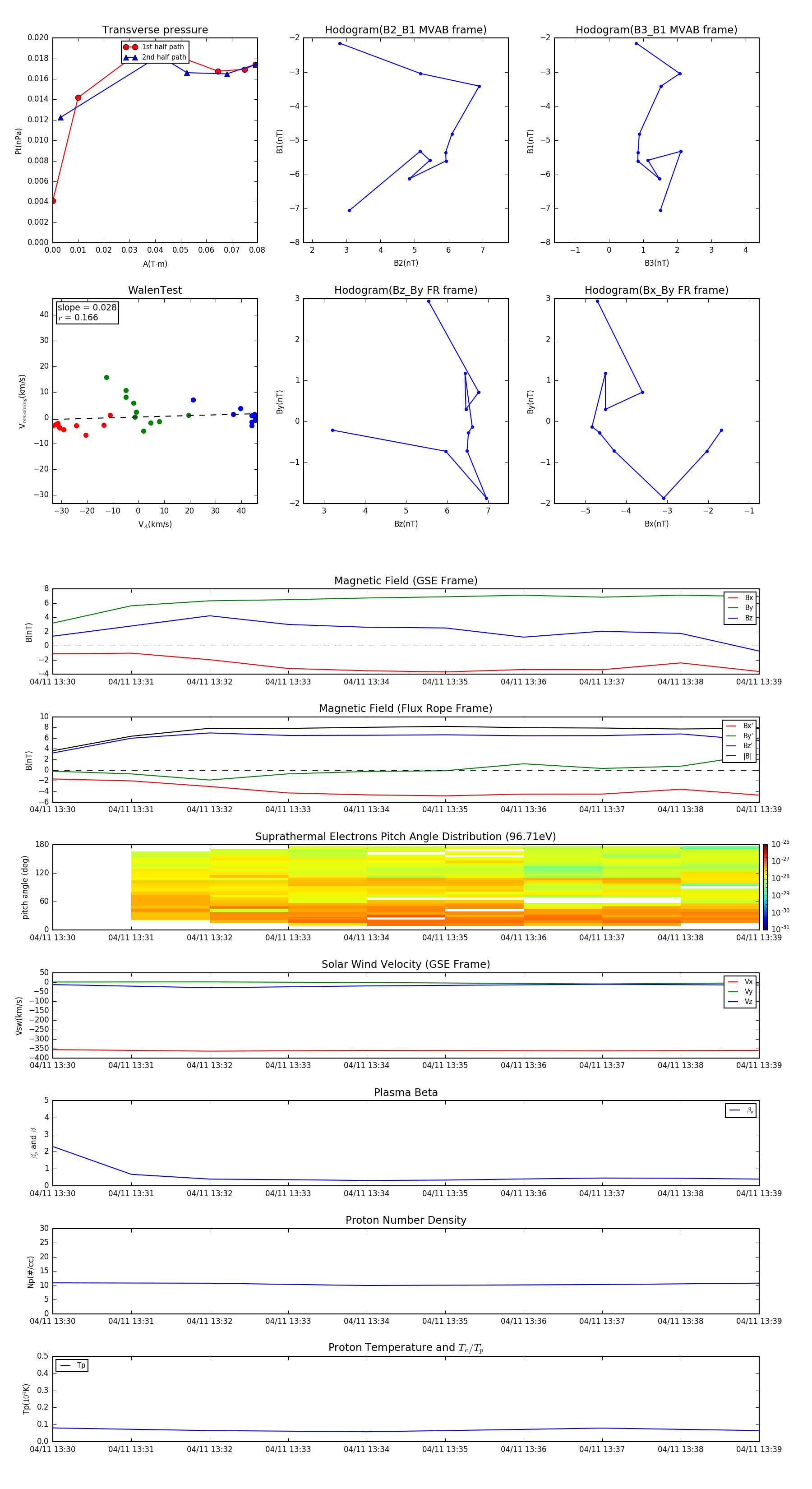Click 'Vx' in solar wind legend

tap(741, 981)
